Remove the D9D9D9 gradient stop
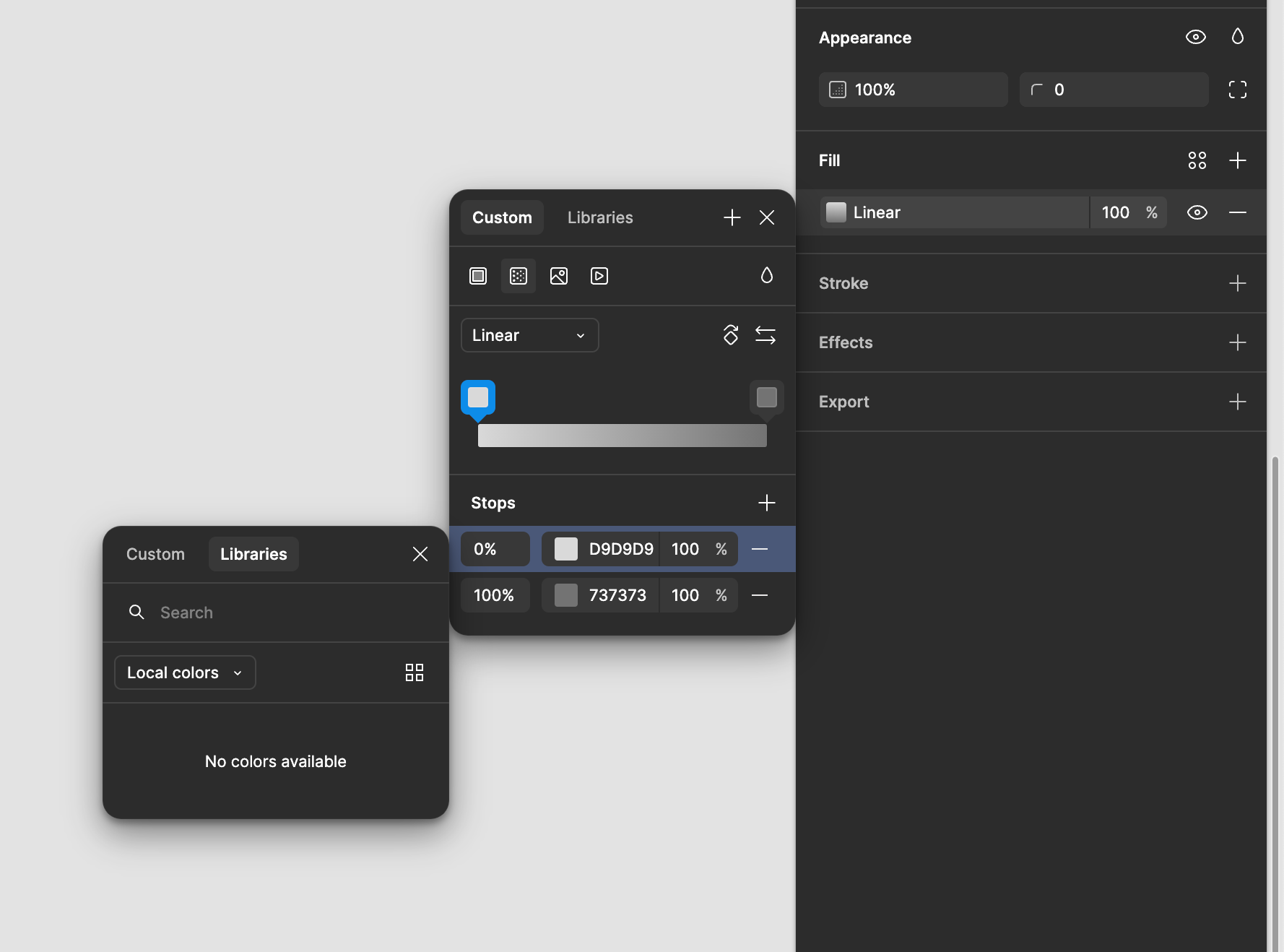Viewport: 1284px width, 952px height. tap(760, 549)
